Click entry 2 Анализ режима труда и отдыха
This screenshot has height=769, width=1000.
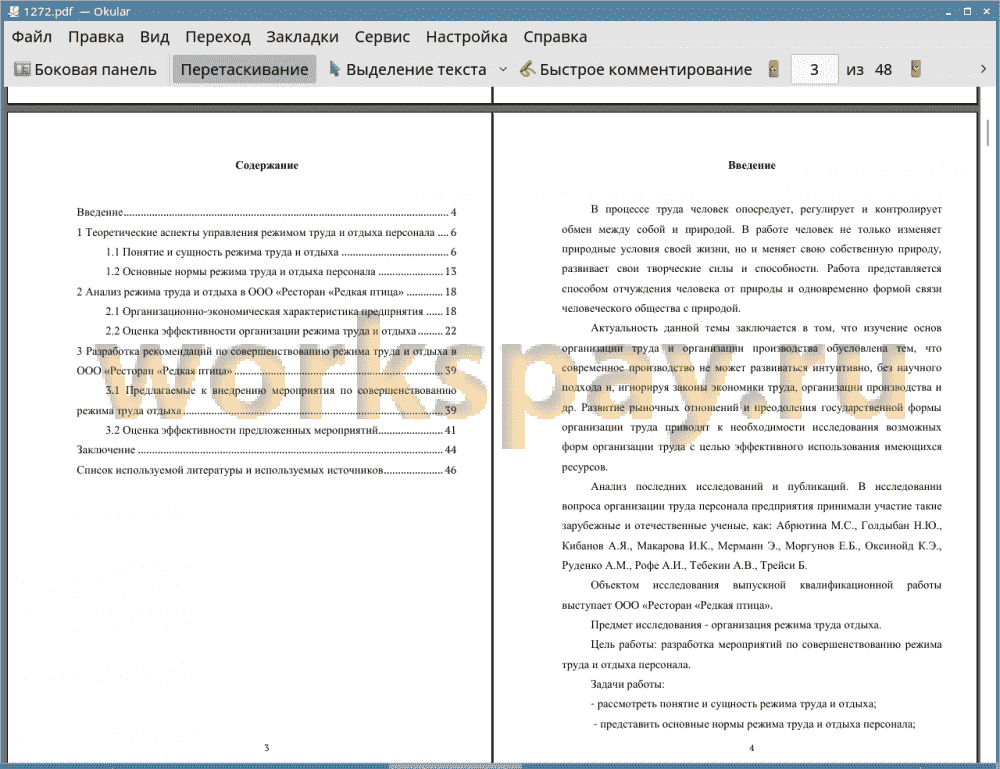click(x=267, y=292)
